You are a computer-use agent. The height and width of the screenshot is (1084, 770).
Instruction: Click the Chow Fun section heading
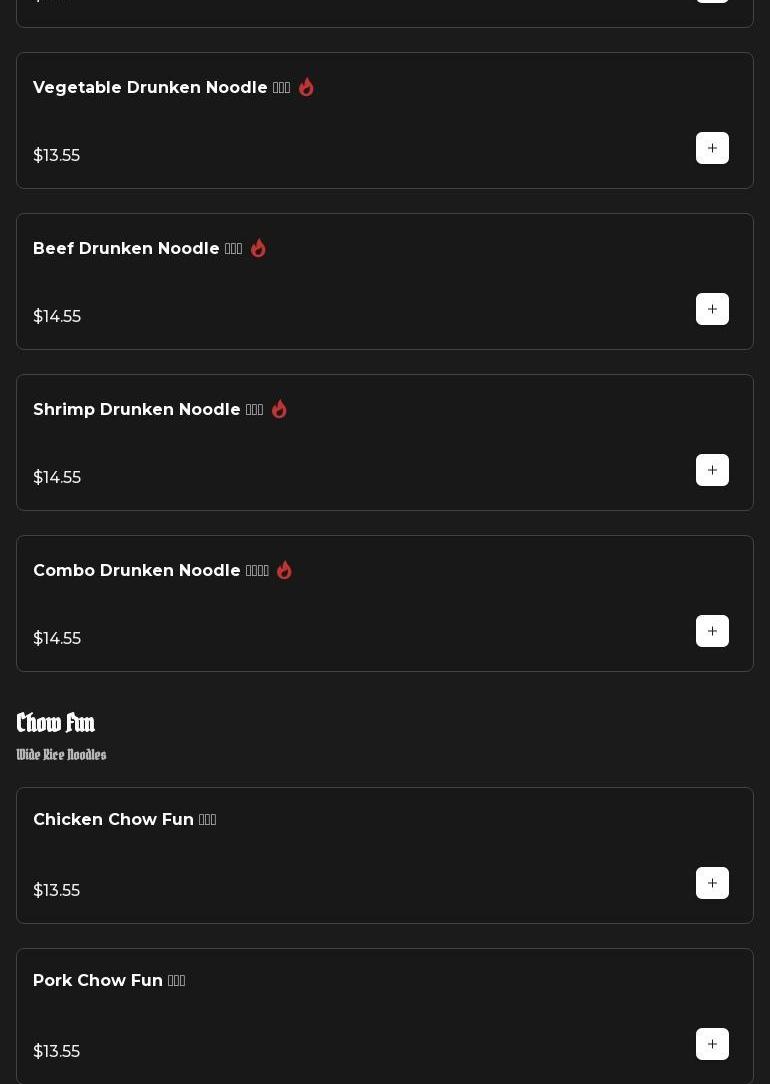coord(56,722)
